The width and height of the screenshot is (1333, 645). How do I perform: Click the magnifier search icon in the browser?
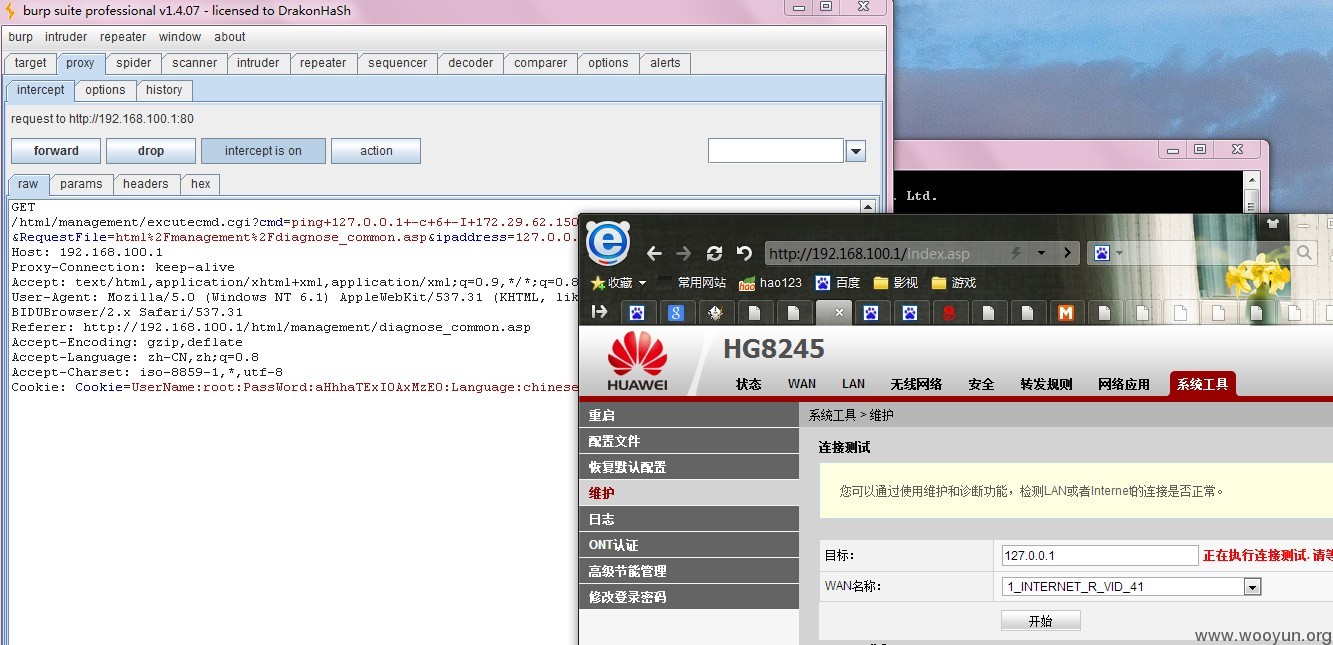1304,253
